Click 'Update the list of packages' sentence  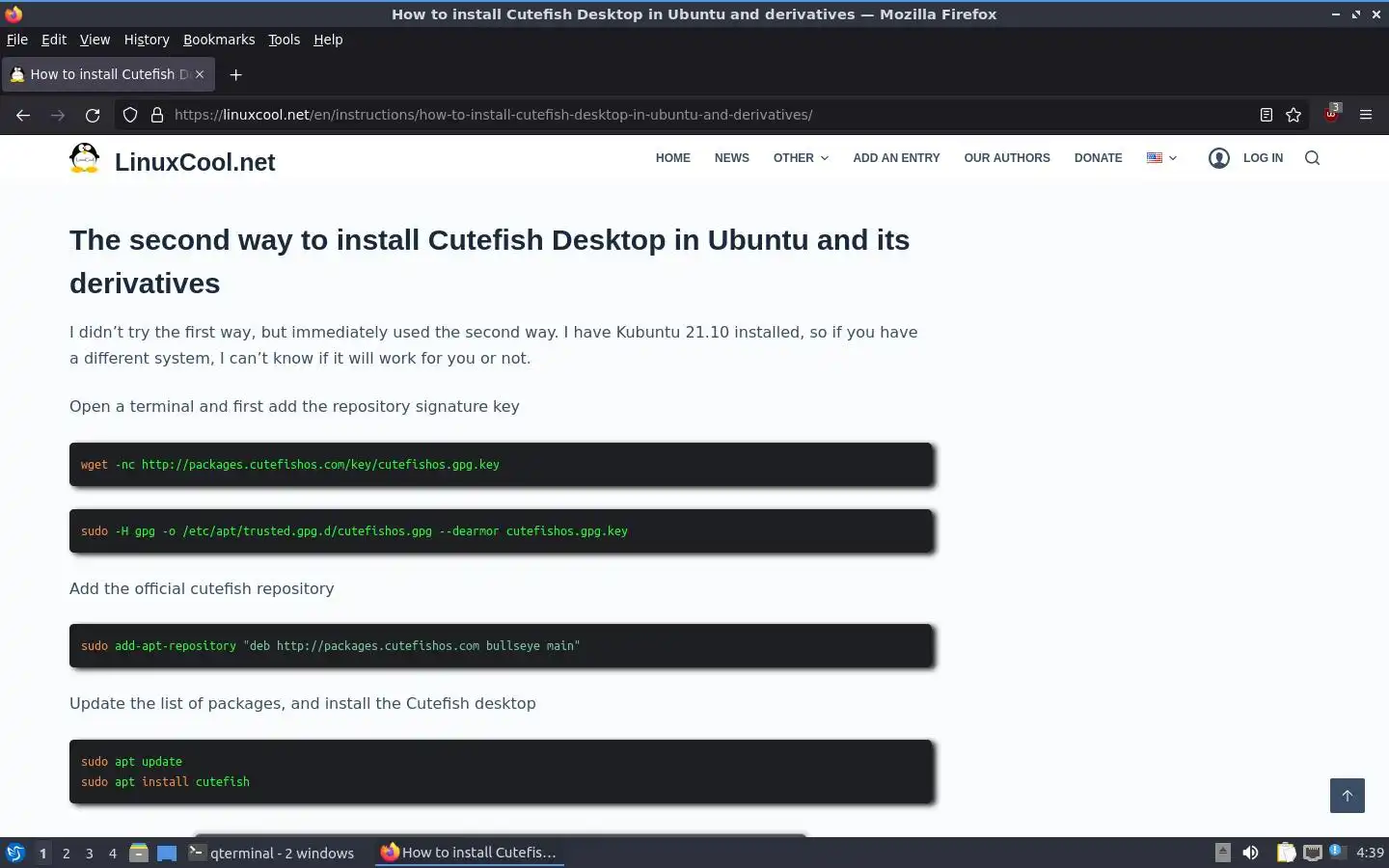302,703
